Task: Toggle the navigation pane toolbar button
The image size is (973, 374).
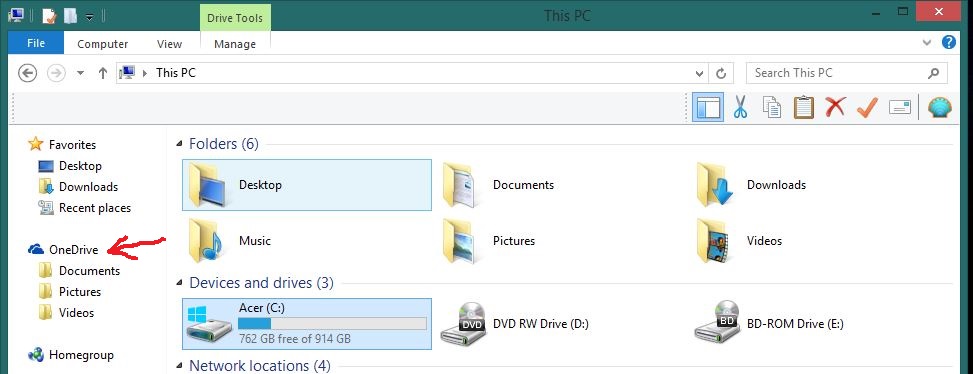Action: (x=707, y=108)
